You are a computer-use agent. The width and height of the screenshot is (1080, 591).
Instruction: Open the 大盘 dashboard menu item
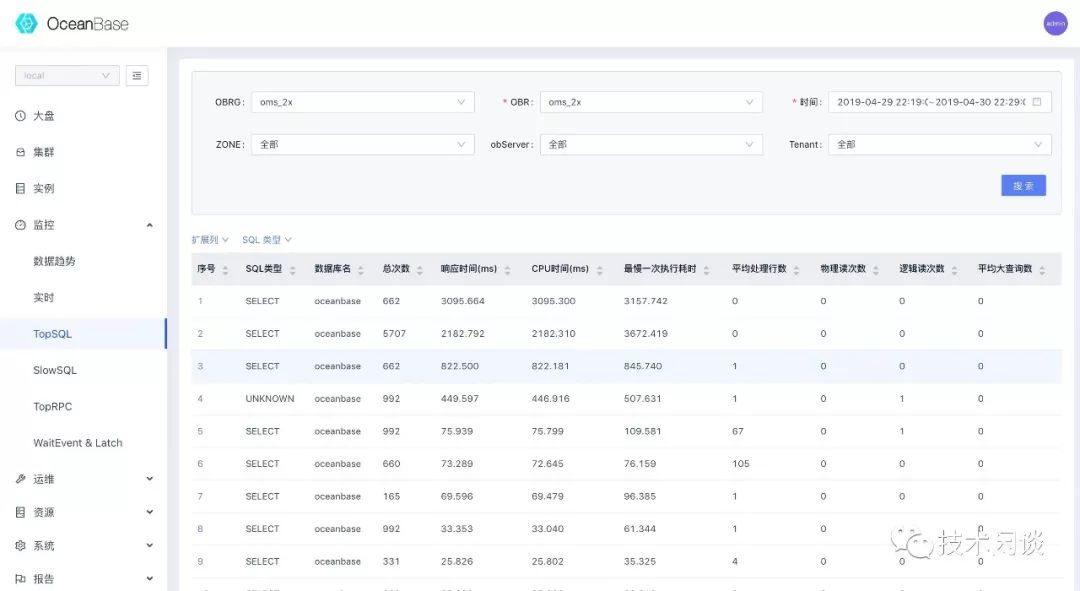pyautogui.click(x=44, y=116)
